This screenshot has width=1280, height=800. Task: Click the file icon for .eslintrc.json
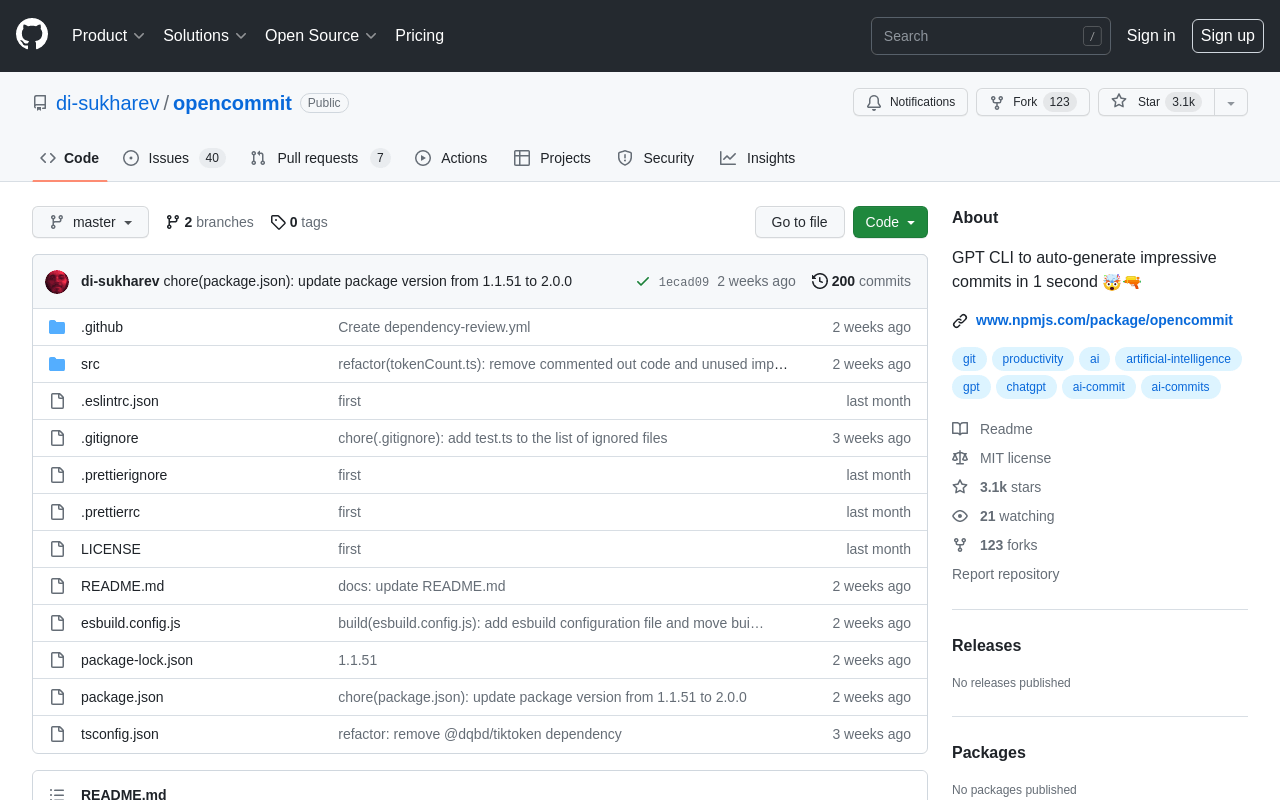pos(57,401)
